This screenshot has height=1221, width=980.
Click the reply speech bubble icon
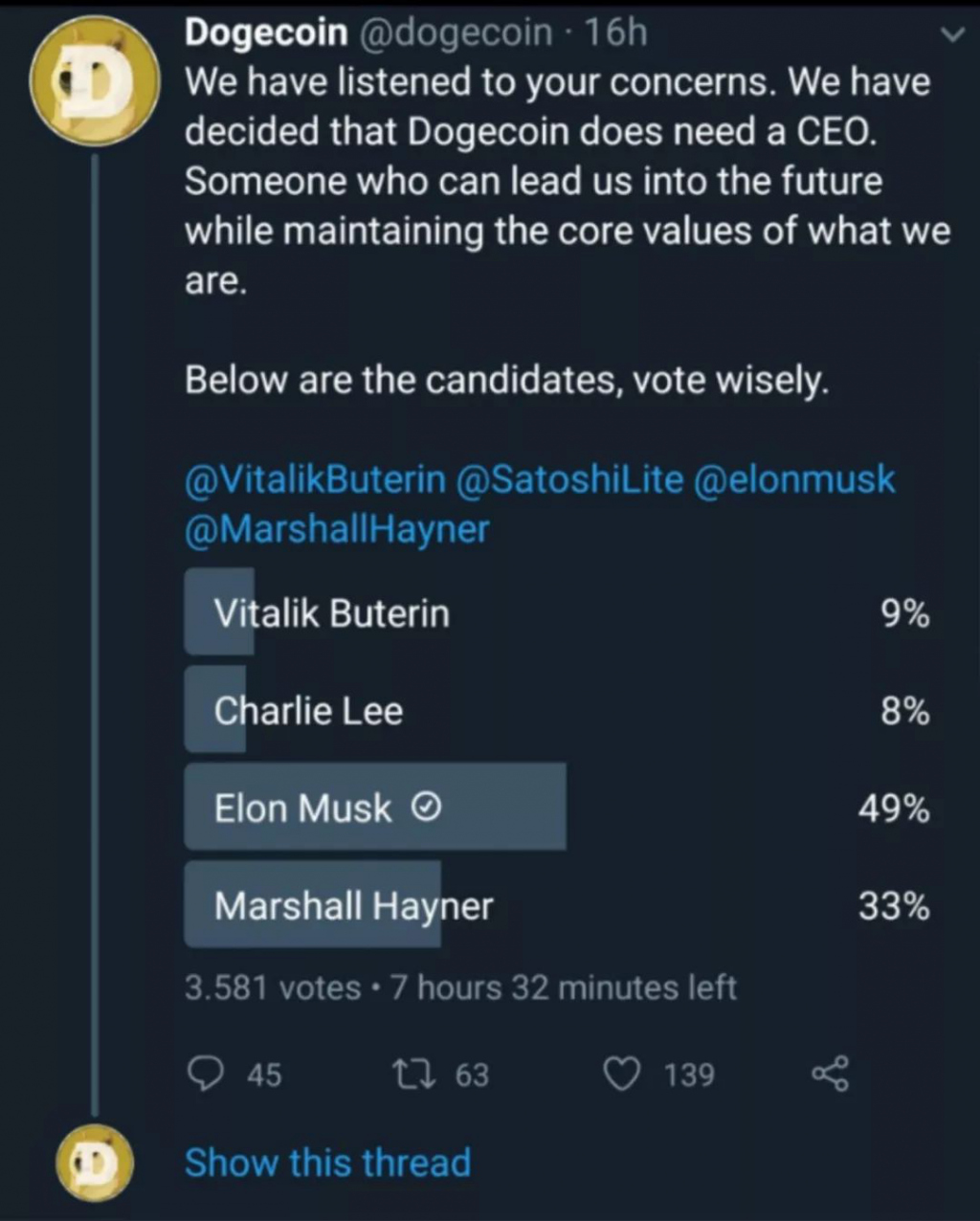[202, 1074]
